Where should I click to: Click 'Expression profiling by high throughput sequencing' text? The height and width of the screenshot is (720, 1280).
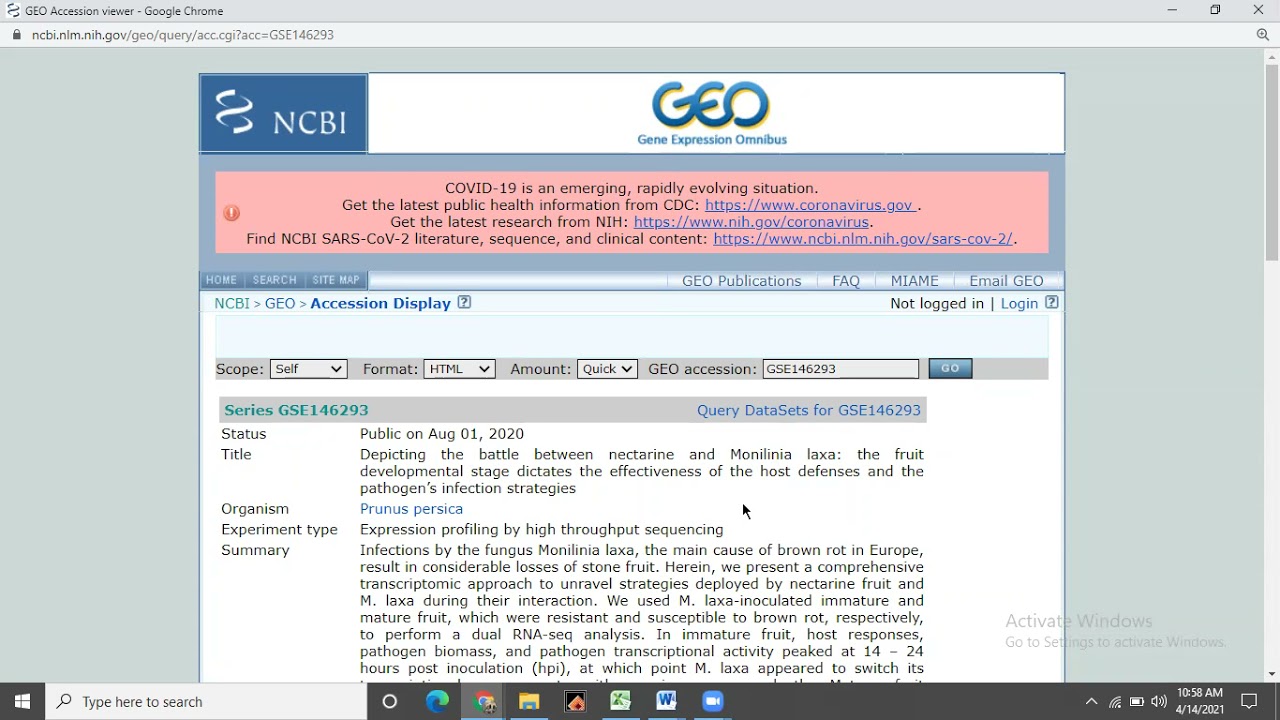point(542,530)
